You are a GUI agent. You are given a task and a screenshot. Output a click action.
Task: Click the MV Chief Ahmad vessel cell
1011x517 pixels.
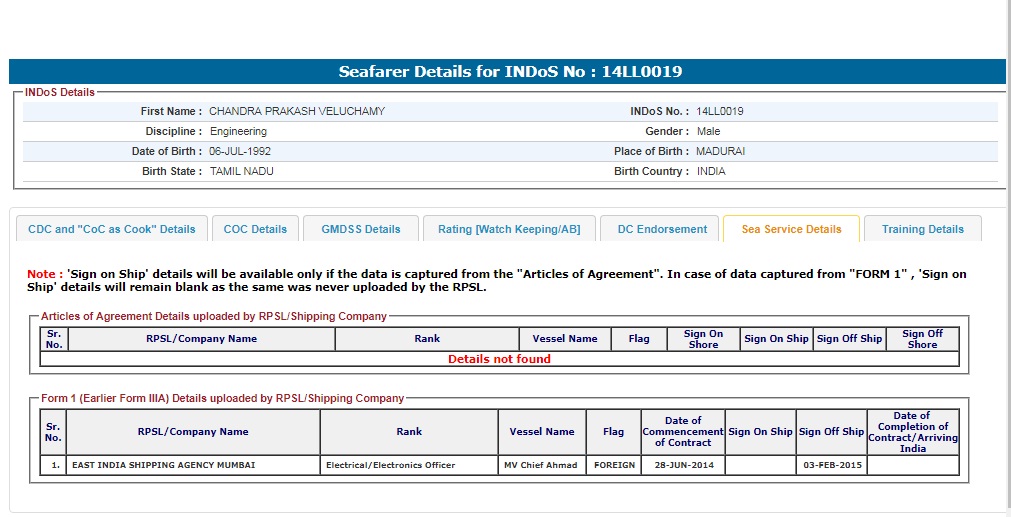pyautogui.click(x=541, y=466)
